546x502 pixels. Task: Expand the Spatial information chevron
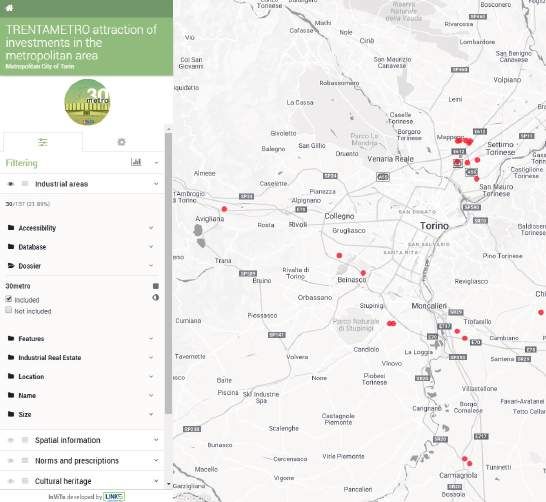(x=156, y=440)
